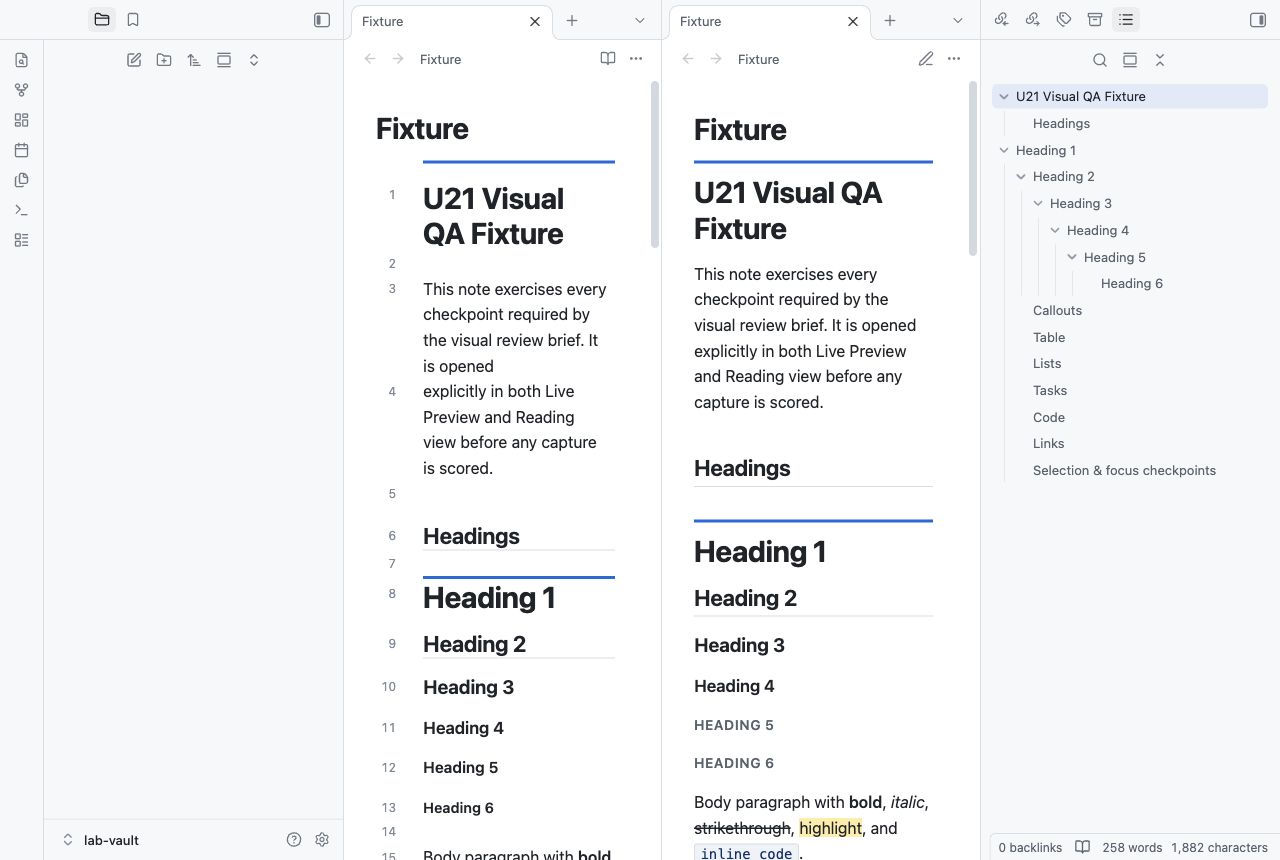Create new canvas from ribbon icon
This screenshot has height=860, width=1280.
22,120
